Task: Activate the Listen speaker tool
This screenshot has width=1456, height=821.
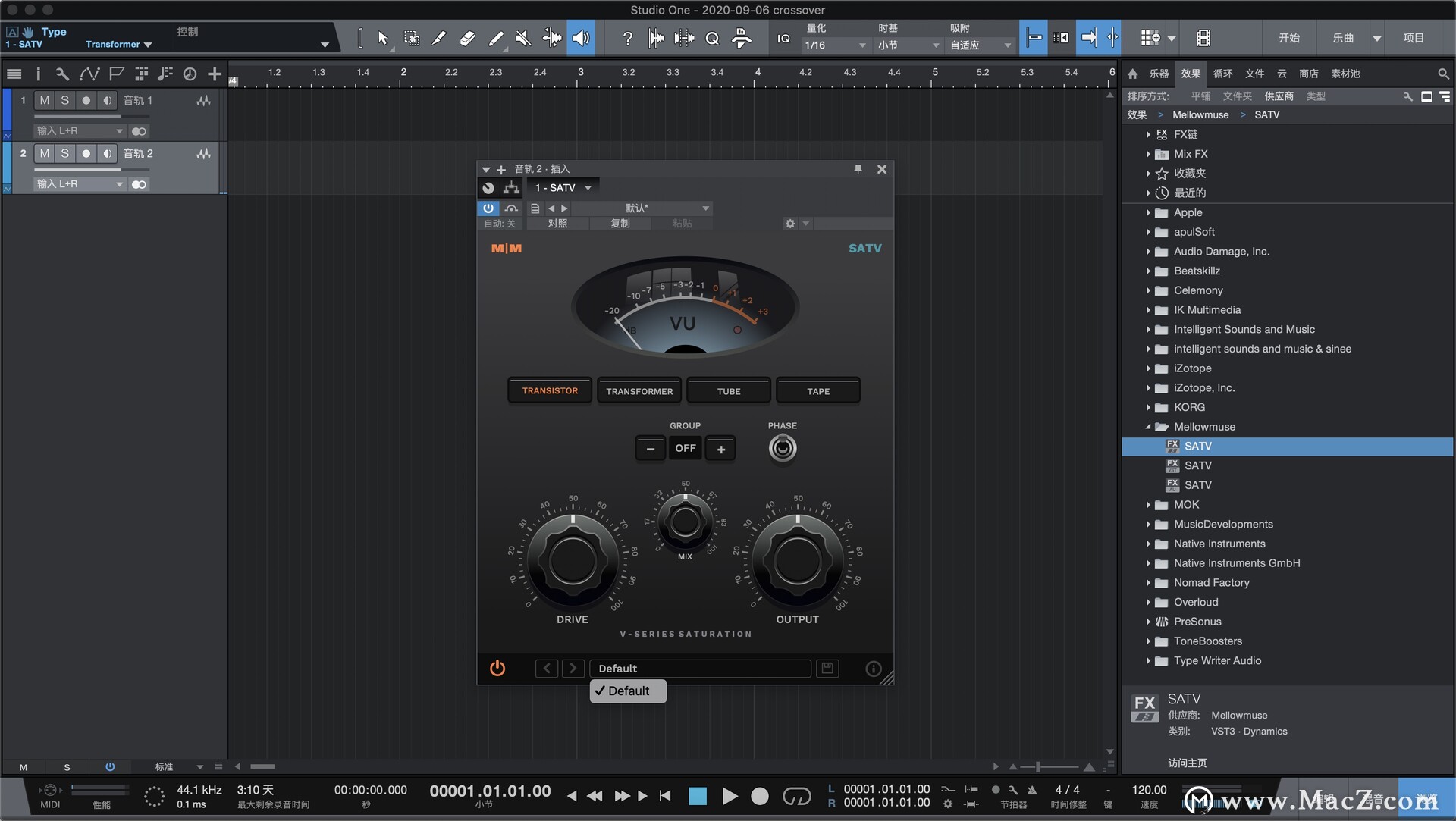Action: (581, 38)
